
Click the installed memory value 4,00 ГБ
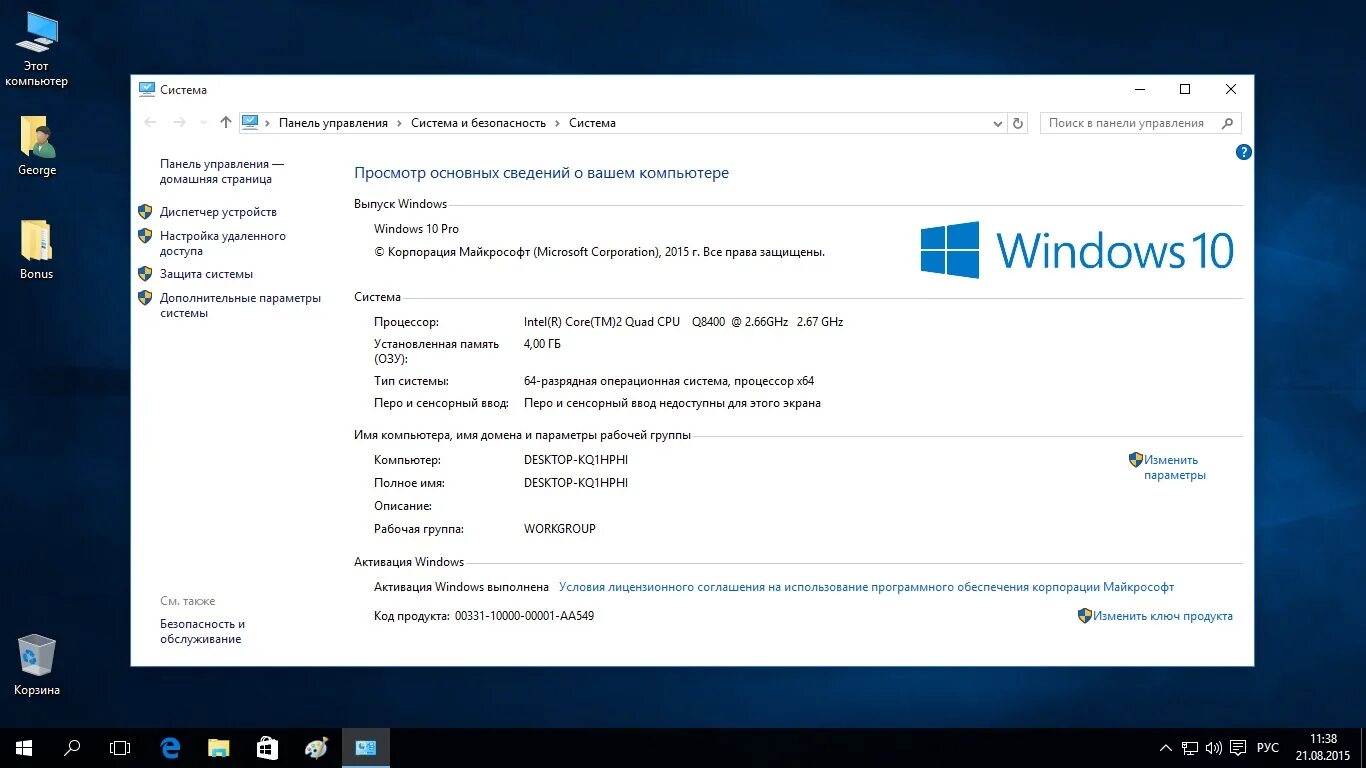pos(542,344)
